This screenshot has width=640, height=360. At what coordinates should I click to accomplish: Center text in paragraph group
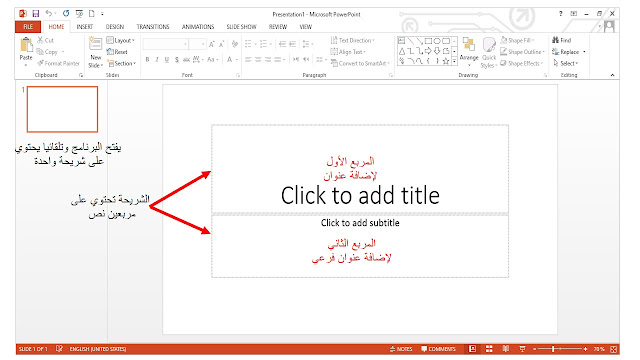tap(258, 60)
